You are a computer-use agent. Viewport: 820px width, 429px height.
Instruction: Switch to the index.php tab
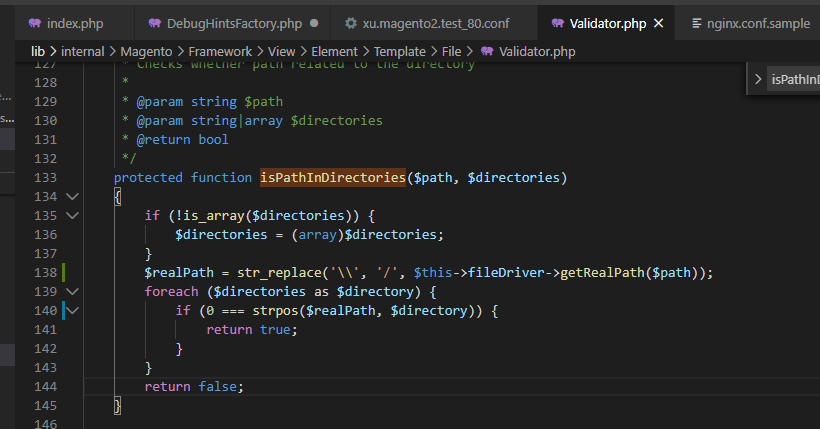coord(70,23)
